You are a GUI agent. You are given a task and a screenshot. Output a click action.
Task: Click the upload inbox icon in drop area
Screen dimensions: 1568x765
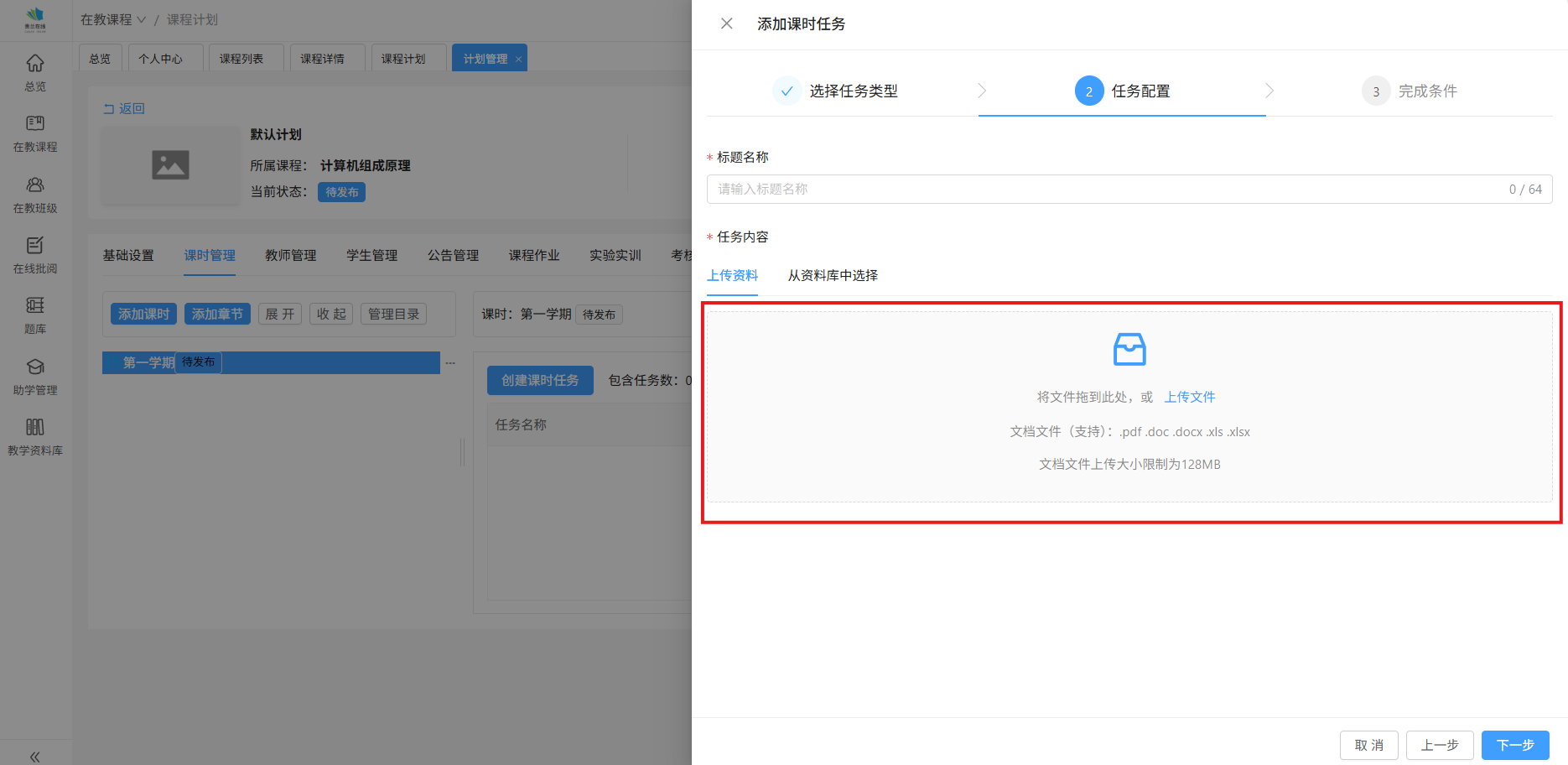pos(1129,350)
